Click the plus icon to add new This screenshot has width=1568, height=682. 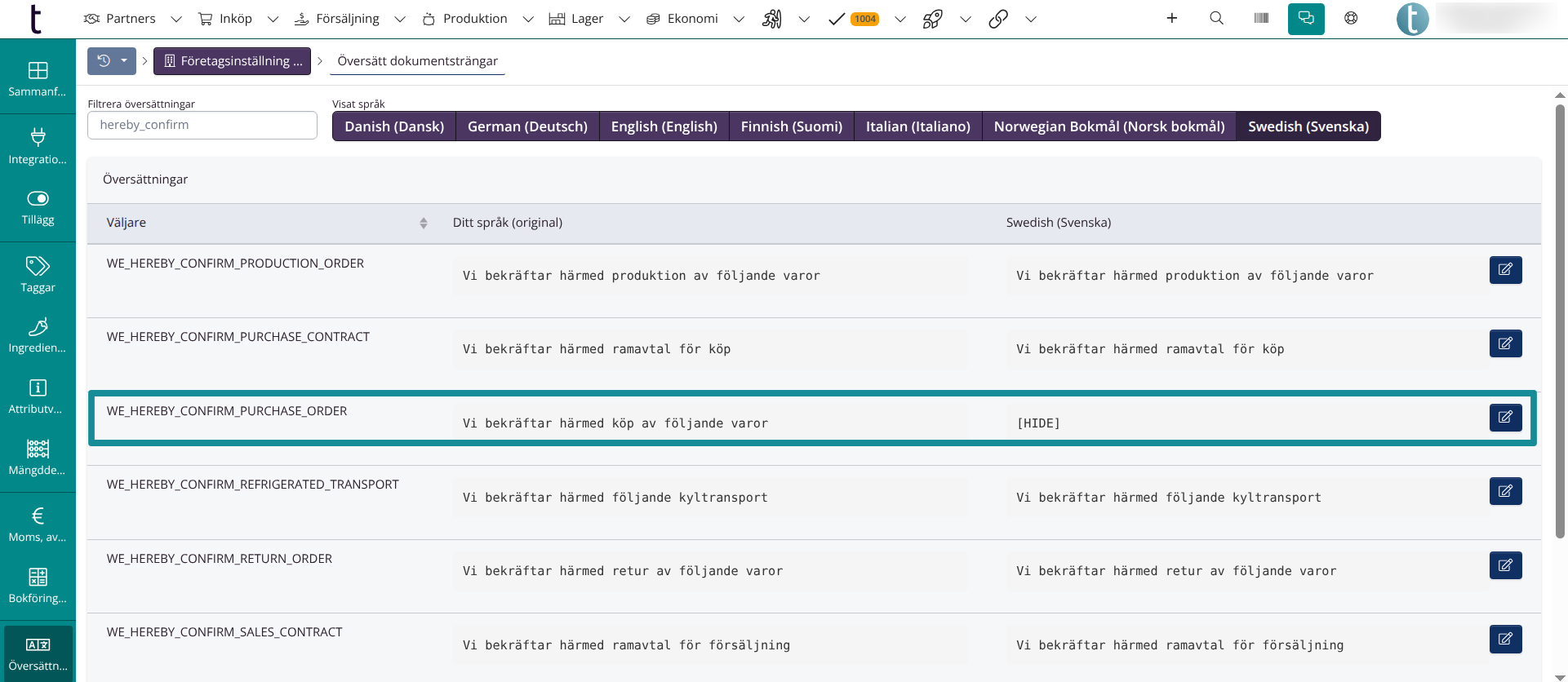(x=1171, y=18)
